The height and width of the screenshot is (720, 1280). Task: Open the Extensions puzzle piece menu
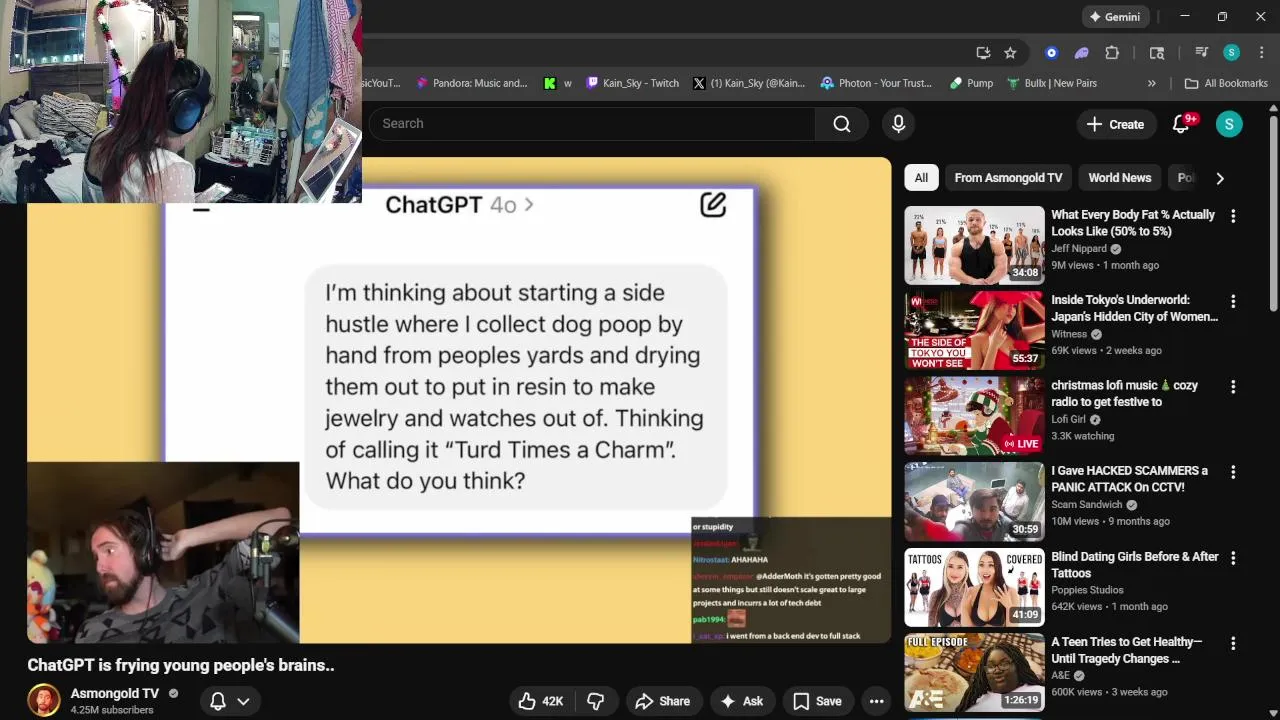point(1112,53)
